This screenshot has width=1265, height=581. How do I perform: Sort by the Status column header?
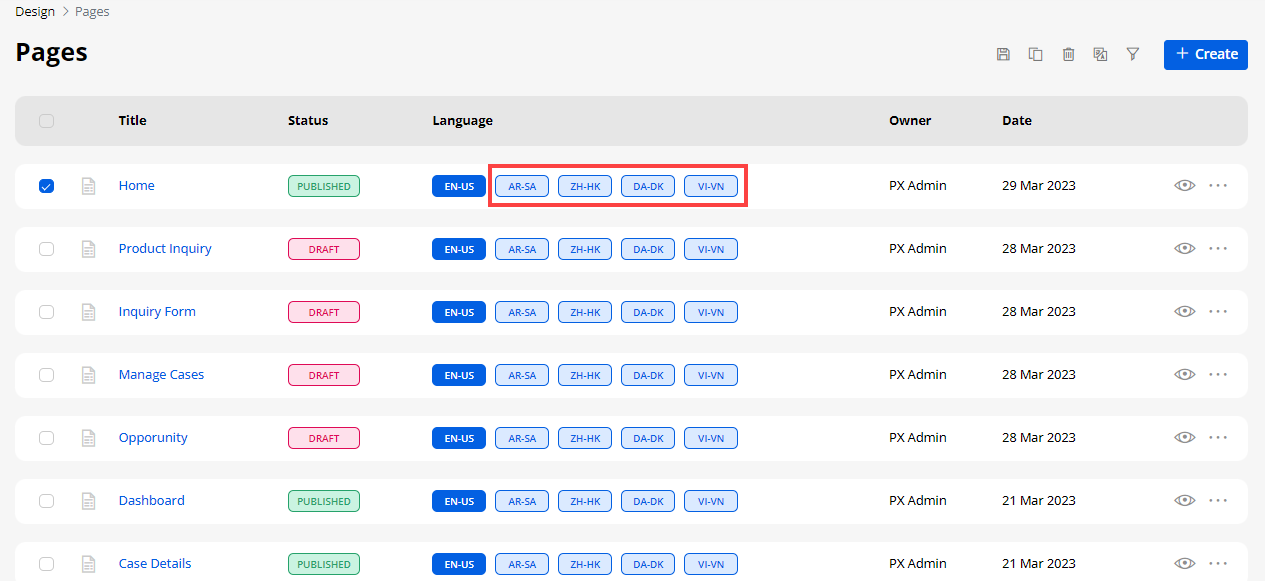pyautogui.click(x=308, y=120)
